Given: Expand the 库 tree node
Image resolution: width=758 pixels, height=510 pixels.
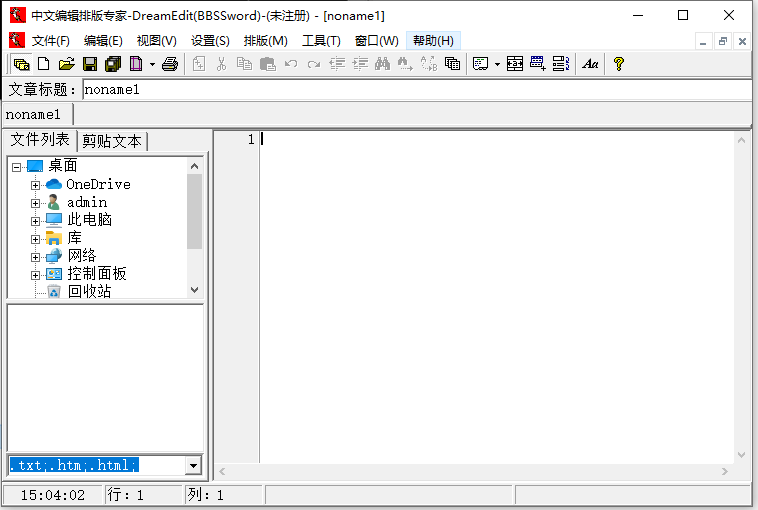Looking at the screenshot, I should click(35, 239).
